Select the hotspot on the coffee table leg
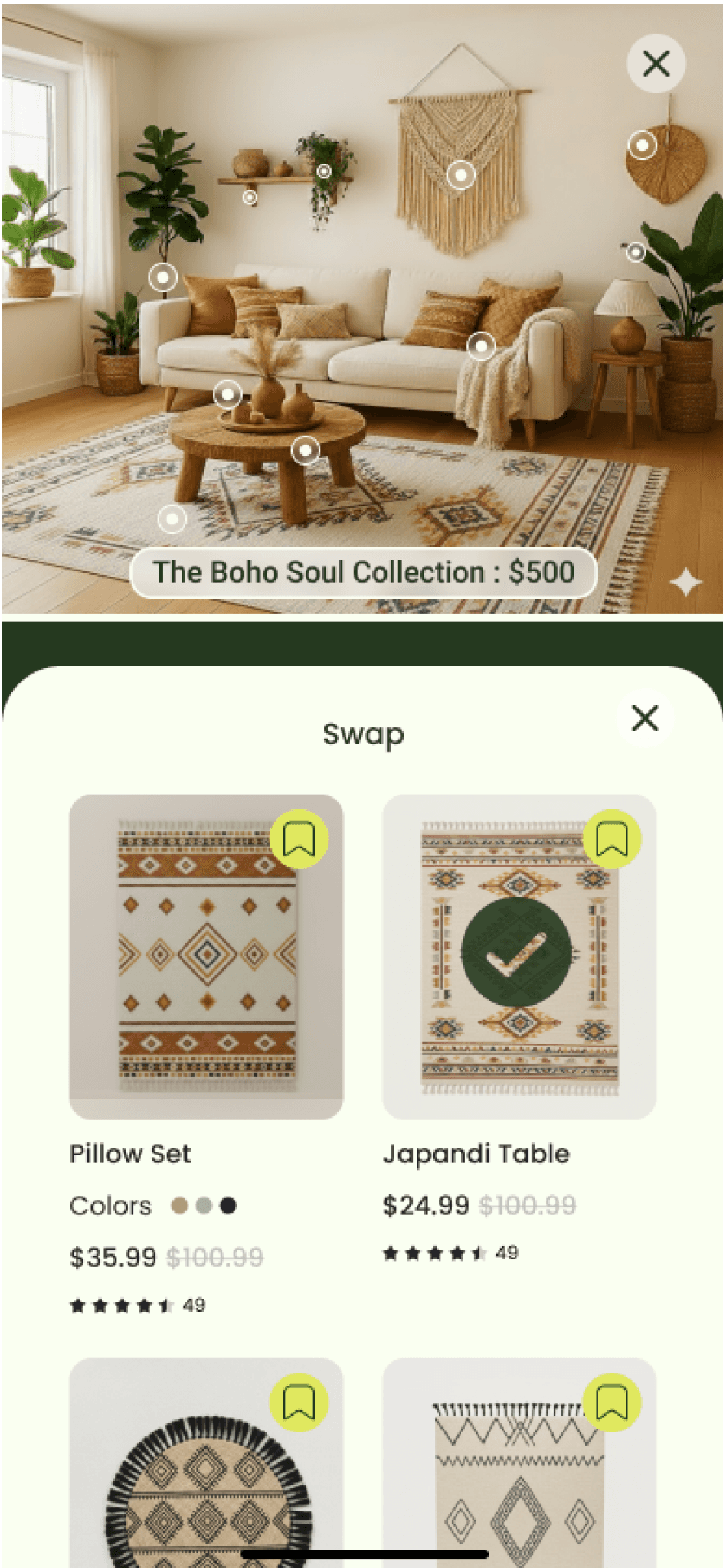 (x=306, y=449)
